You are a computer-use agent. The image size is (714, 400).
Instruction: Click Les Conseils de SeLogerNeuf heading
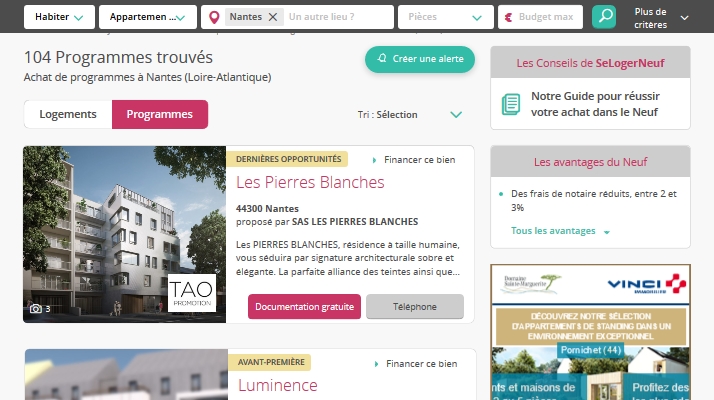click(590, 63)
